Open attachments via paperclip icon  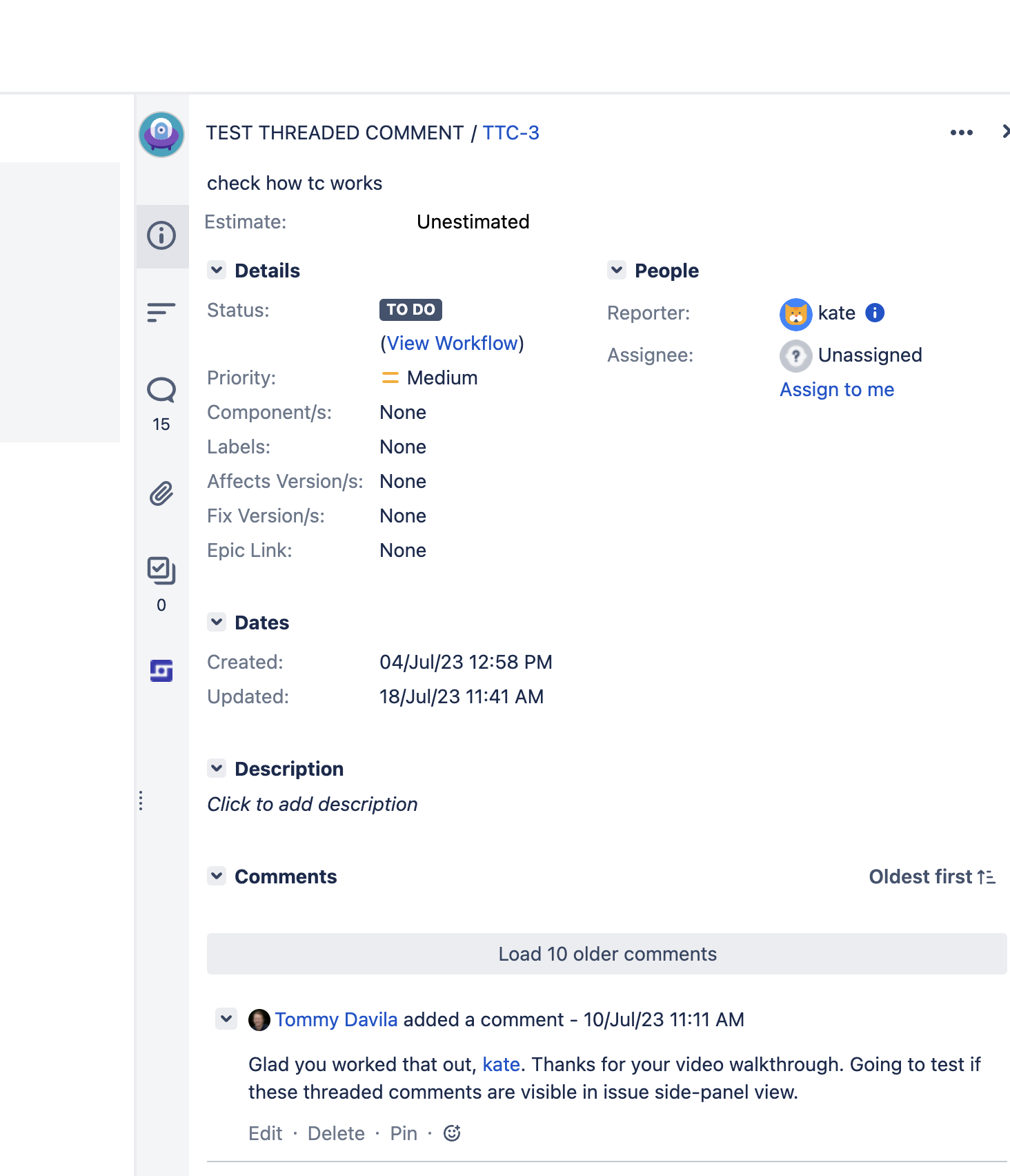click(x=161, y=494)
